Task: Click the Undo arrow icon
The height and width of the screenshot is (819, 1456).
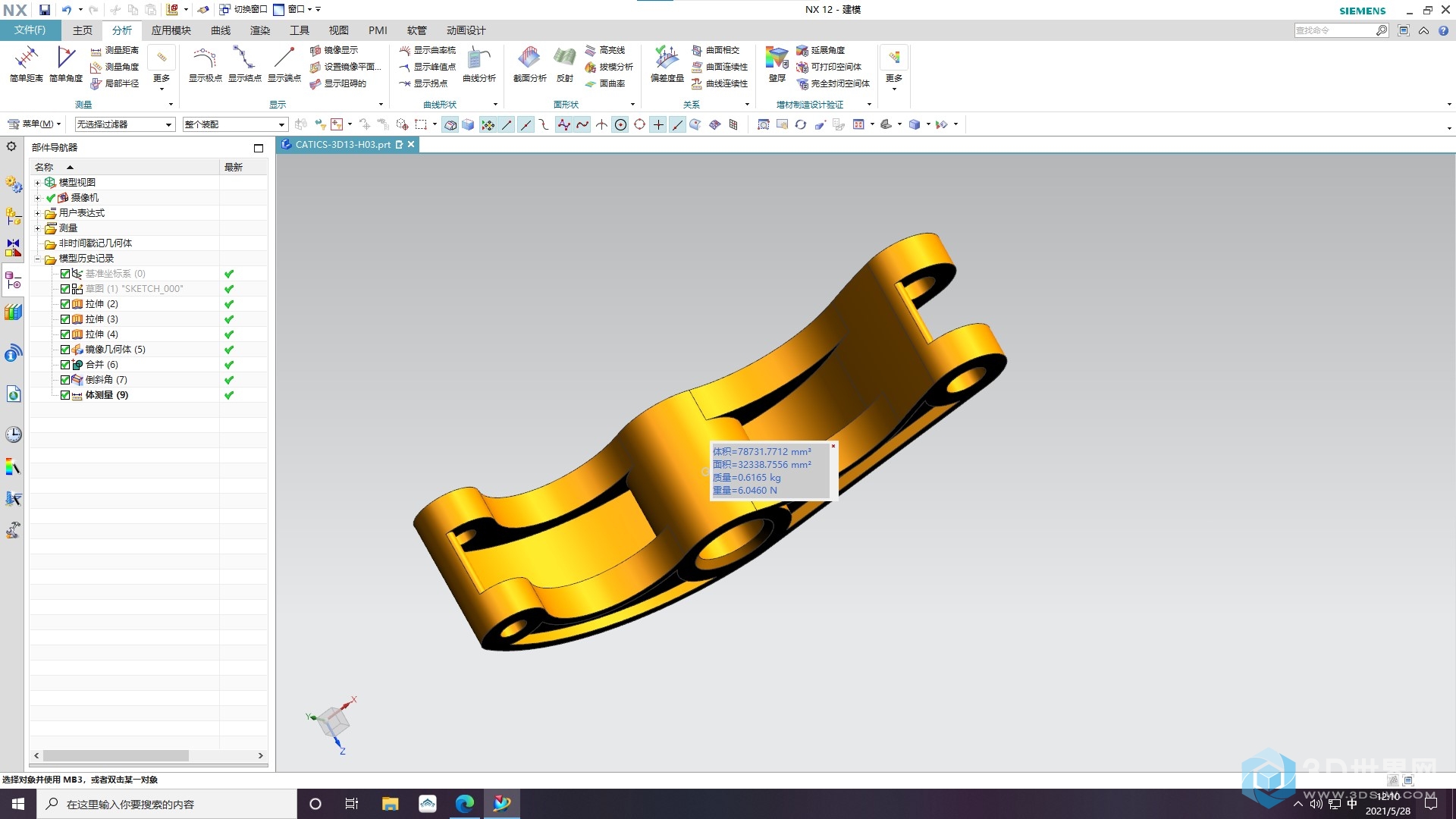Action: coord(67,10)
